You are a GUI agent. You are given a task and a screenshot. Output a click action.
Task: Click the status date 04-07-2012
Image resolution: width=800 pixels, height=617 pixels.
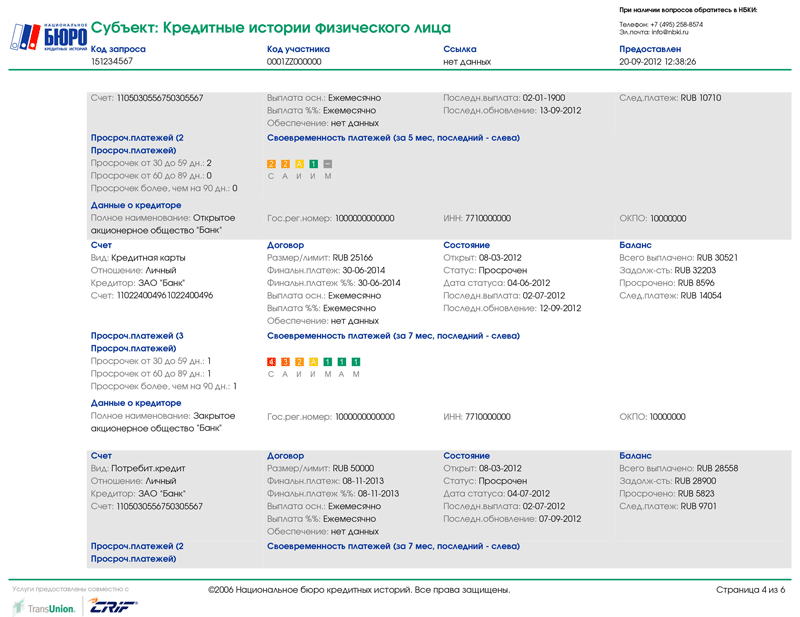pyautogui.click(x=529, y=494)
